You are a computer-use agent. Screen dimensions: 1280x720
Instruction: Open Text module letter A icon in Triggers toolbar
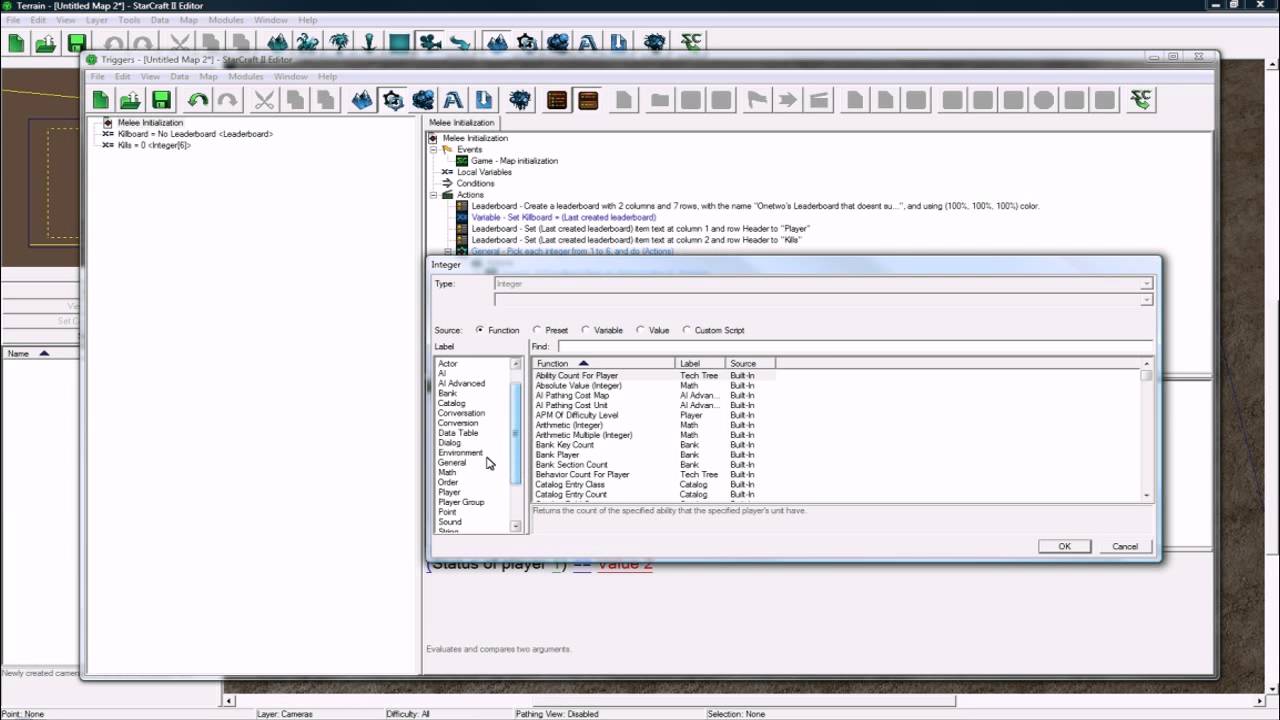pyautogui.click(x=453, y=100)
